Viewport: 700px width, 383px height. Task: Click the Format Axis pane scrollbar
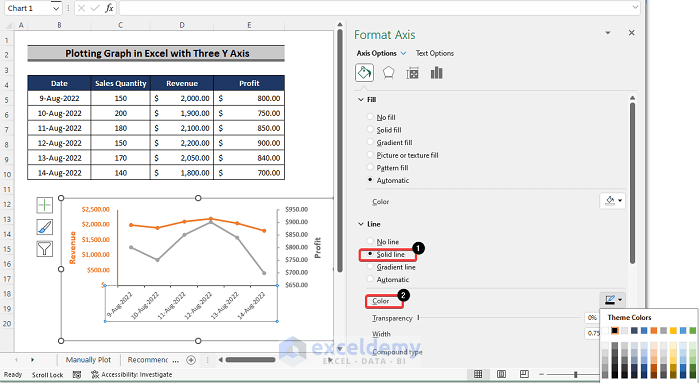(x=632, y=183)
